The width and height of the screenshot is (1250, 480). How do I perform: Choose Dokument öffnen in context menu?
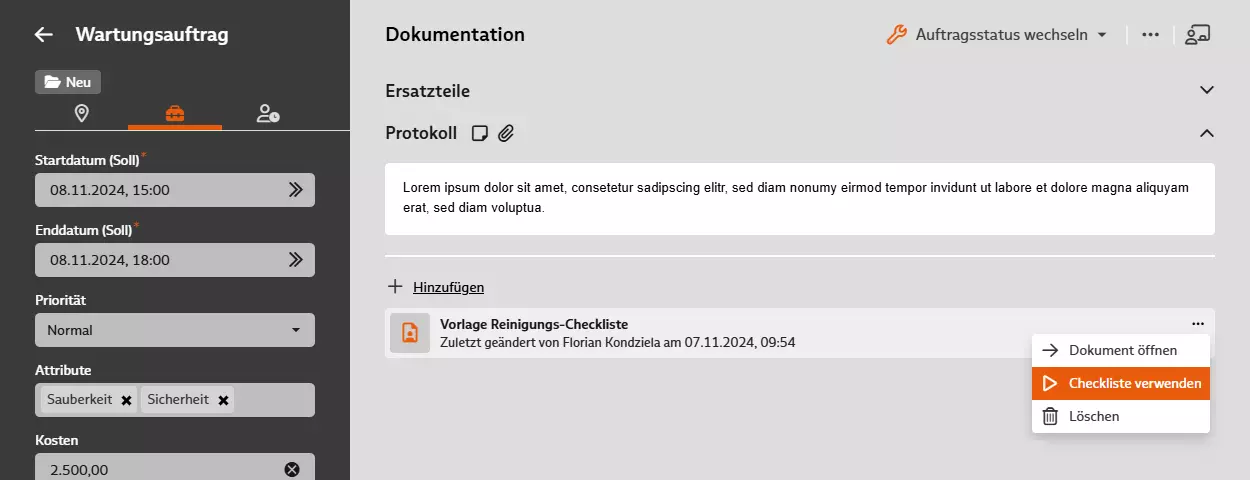pyautogui.click(x=1121, y=350)
